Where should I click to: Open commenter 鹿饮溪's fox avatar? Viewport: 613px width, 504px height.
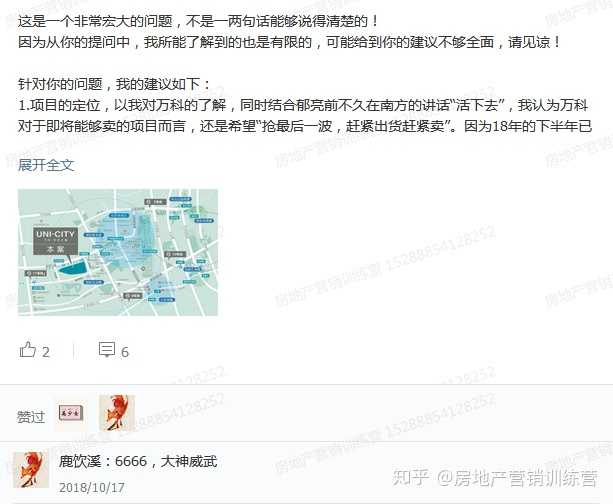[31, 470]
